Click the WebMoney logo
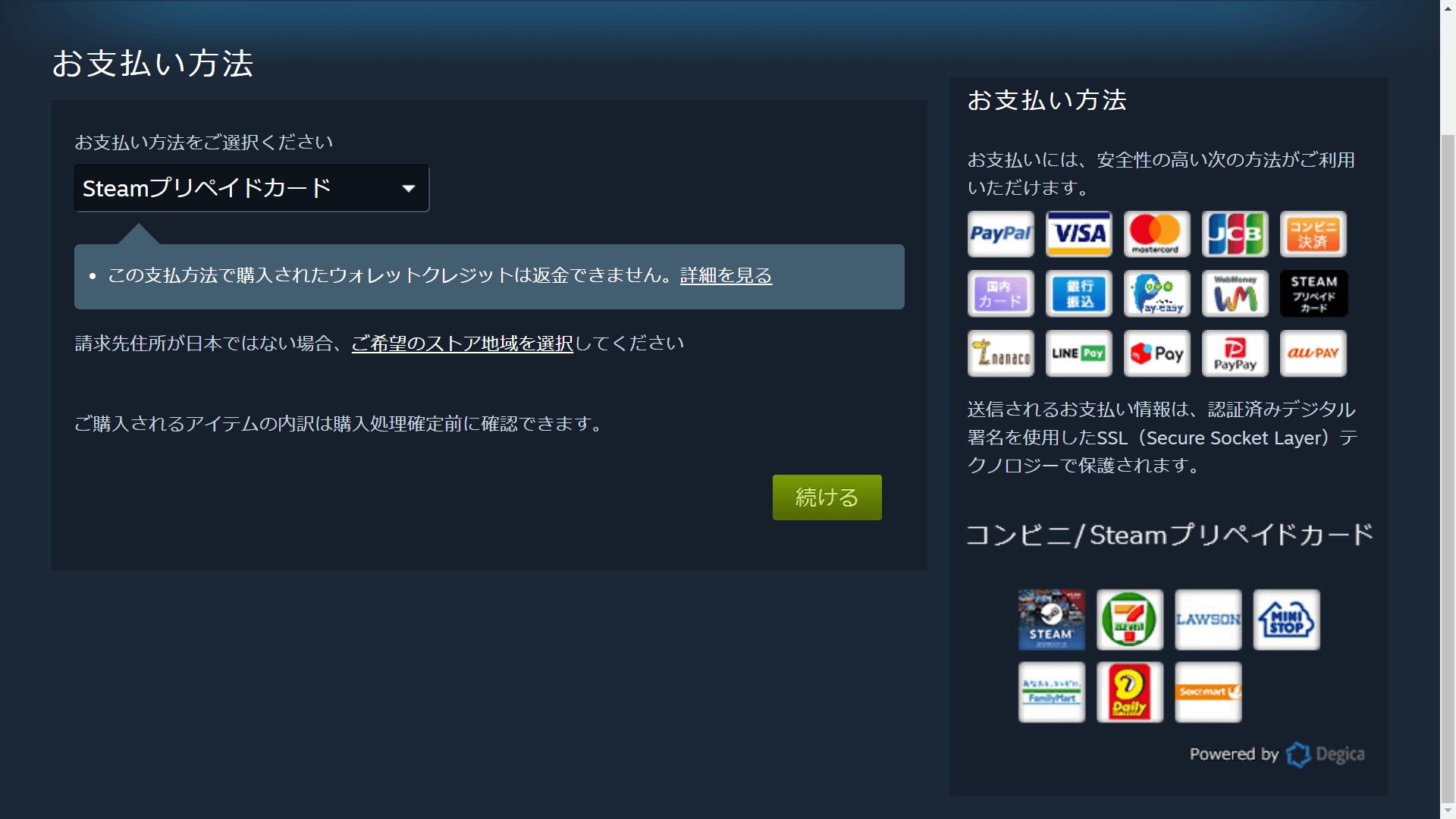Viewport: 1456px width, 819px height. point(1235,293)
